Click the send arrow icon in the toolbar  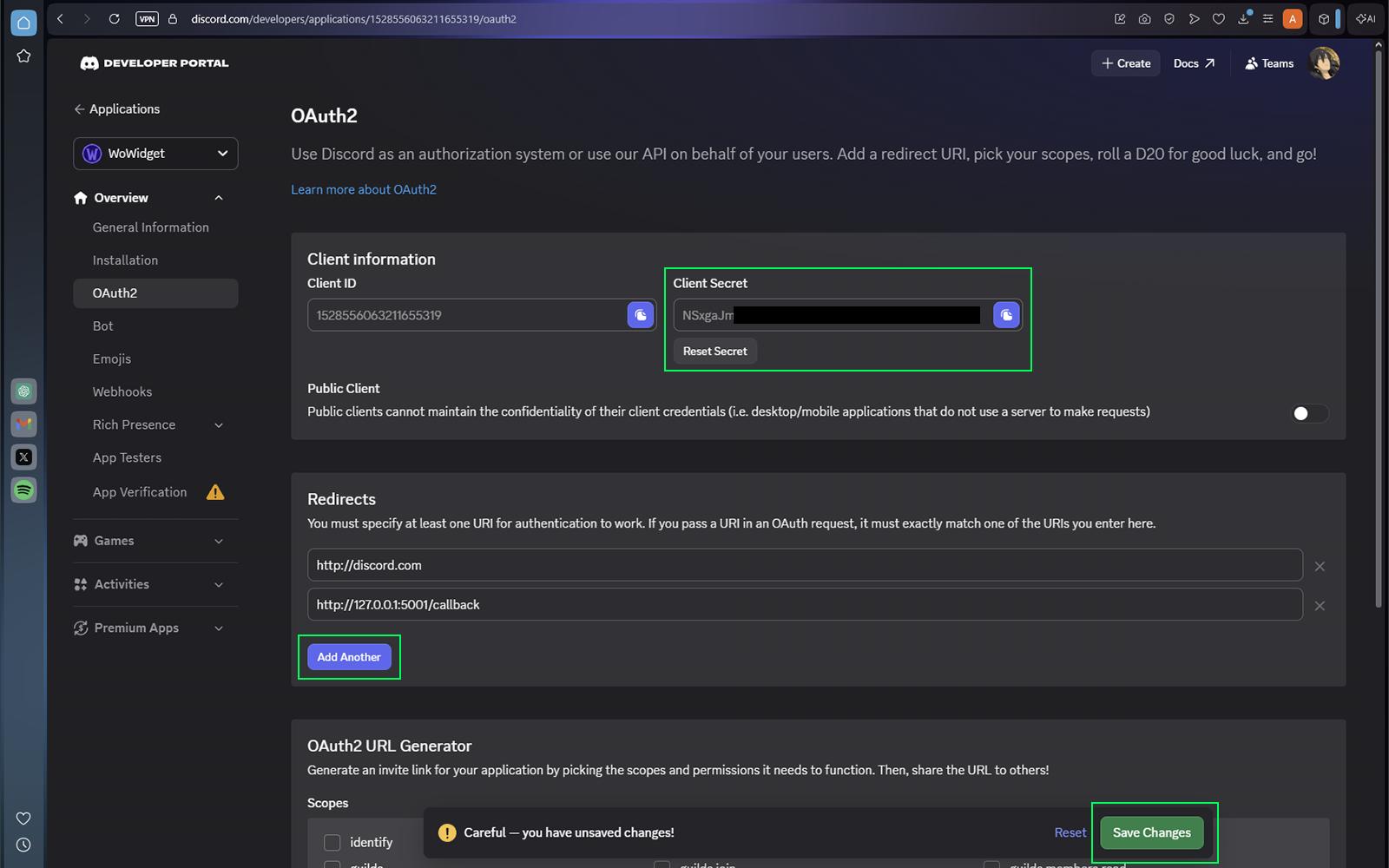[1195, 18]
